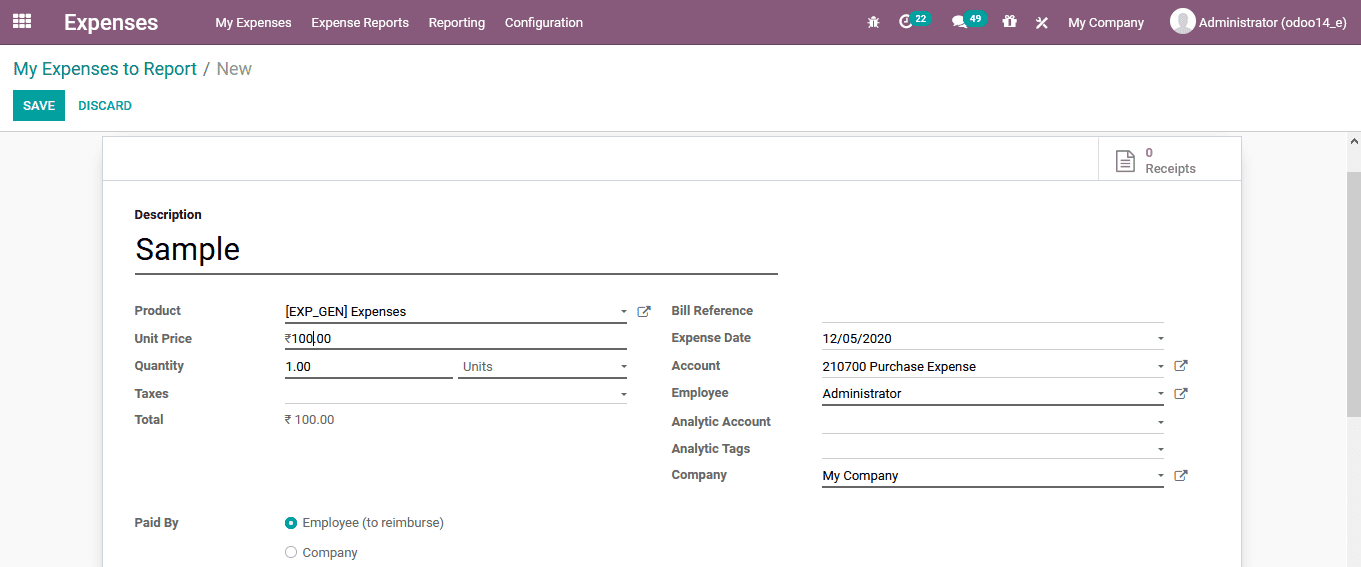The width and height of the screenshot is (1361, 567).
Task: Open external link for Company field
Action: [x=1181, y=476]
